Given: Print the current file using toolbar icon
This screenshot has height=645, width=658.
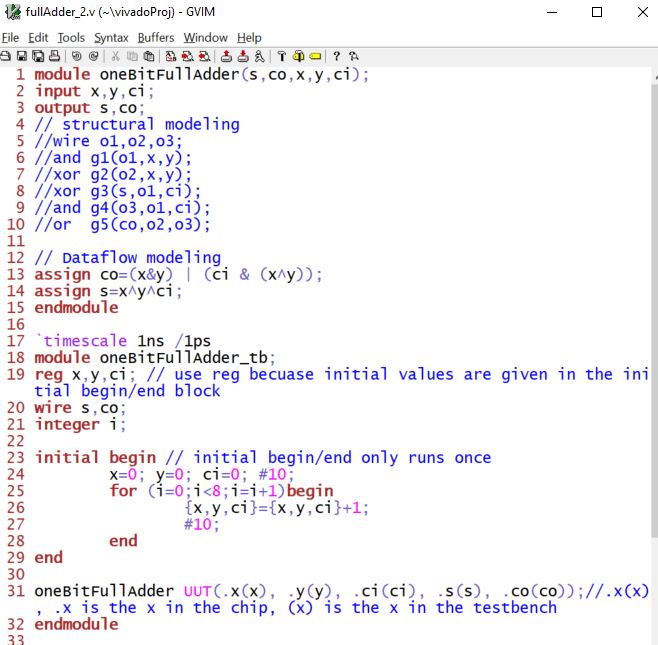Looking at the screenshot, I should [51, 56].
